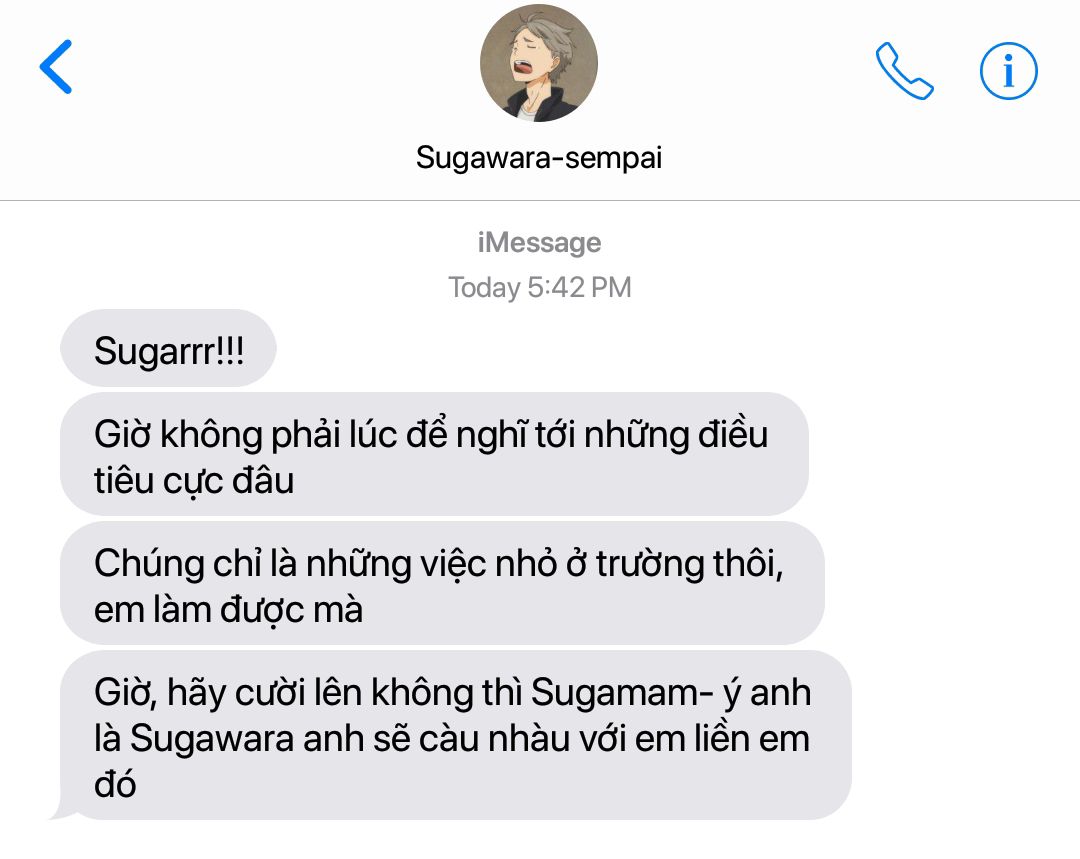
Task: Tap the Sugawara-sempai profile picture
Action: click(x=539, y=63)
